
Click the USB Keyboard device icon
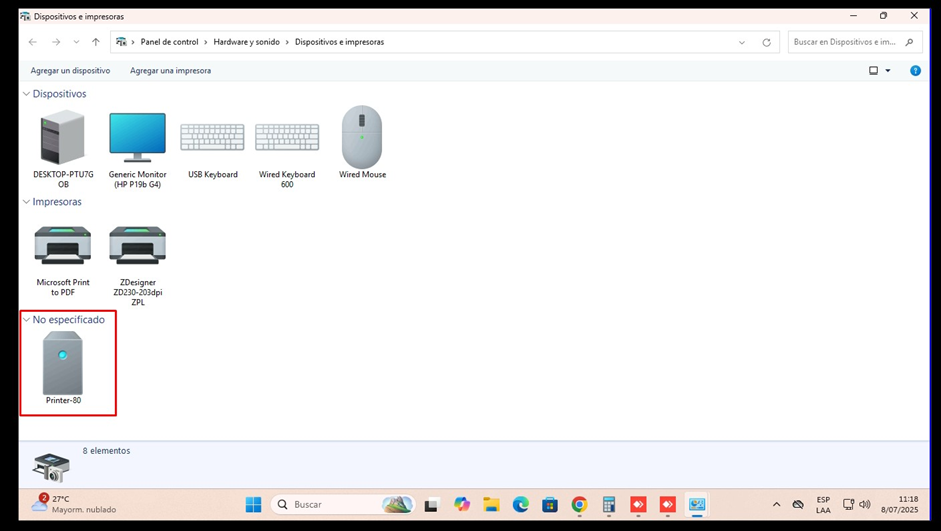212,138
